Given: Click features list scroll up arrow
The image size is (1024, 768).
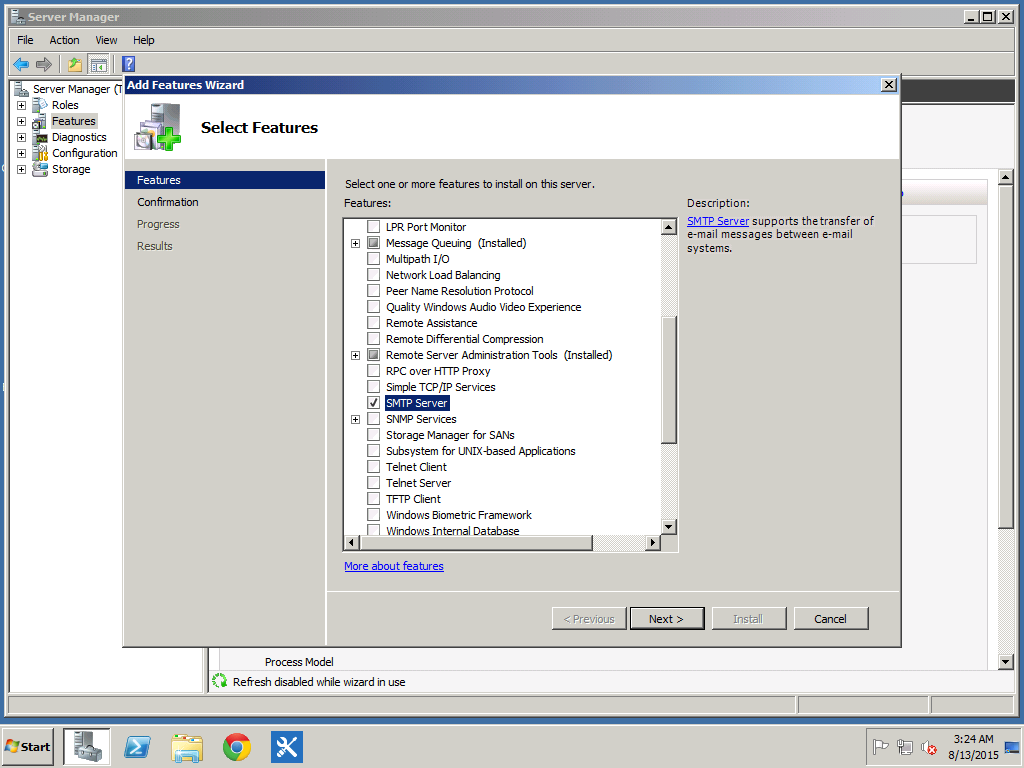Looking at the screenshot, I should pyautogui.click(x=669, y=227).
